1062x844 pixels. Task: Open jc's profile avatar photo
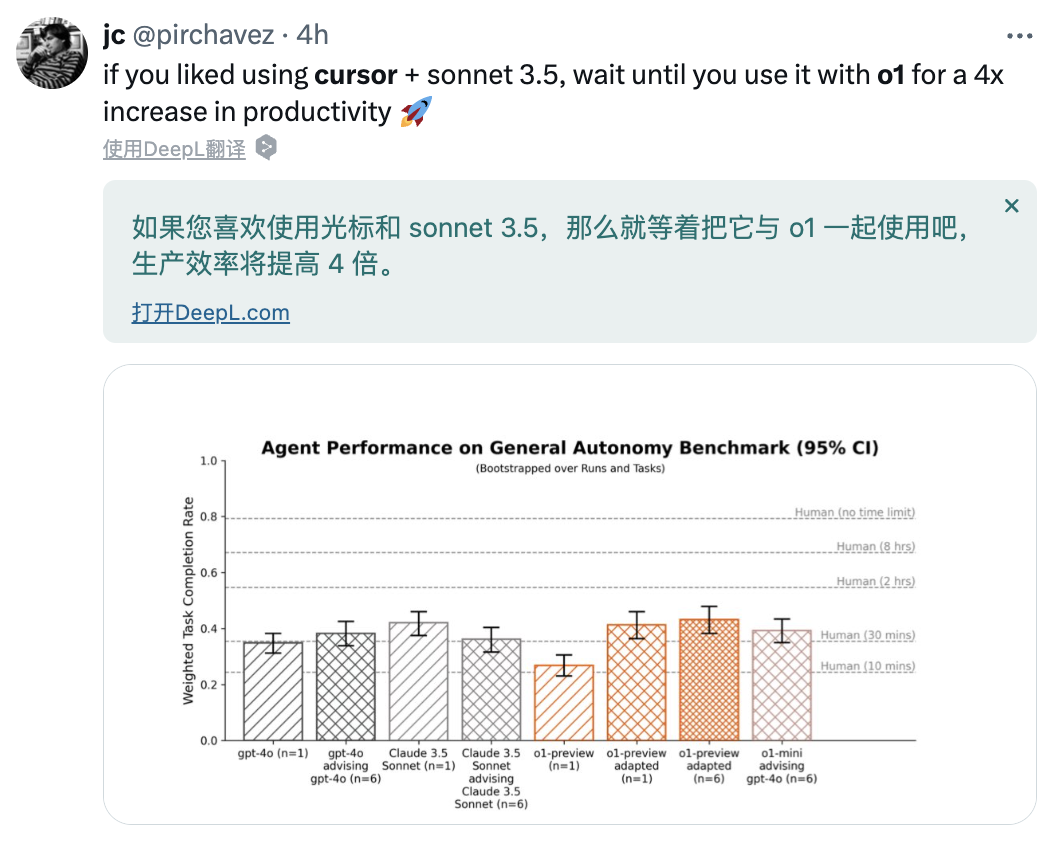pyautogui.click(x=52, y=53)
